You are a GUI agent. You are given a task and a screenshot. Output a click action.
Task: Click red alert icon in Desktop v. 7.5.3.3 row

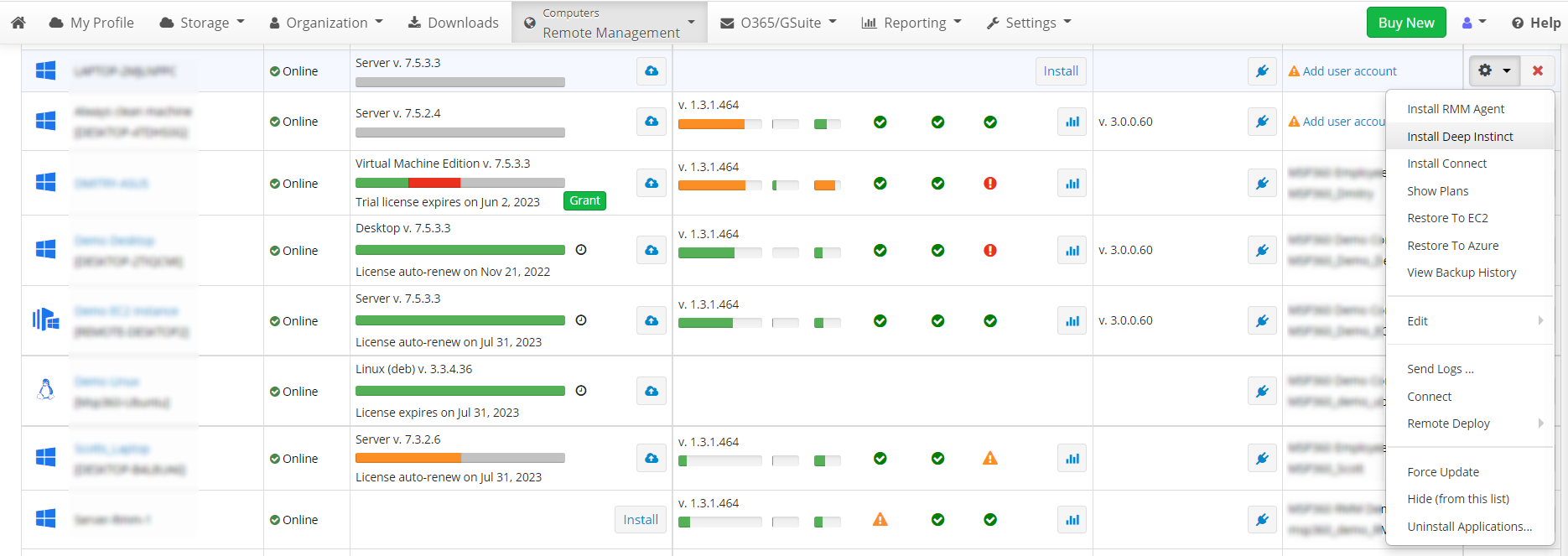point(990,250)
